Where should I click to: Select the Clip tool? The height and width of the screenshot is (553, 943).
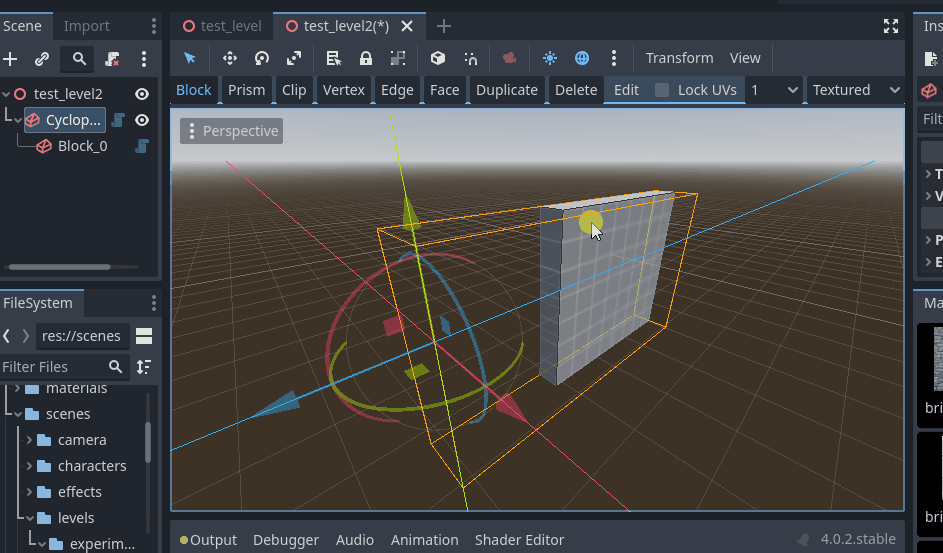294,90
